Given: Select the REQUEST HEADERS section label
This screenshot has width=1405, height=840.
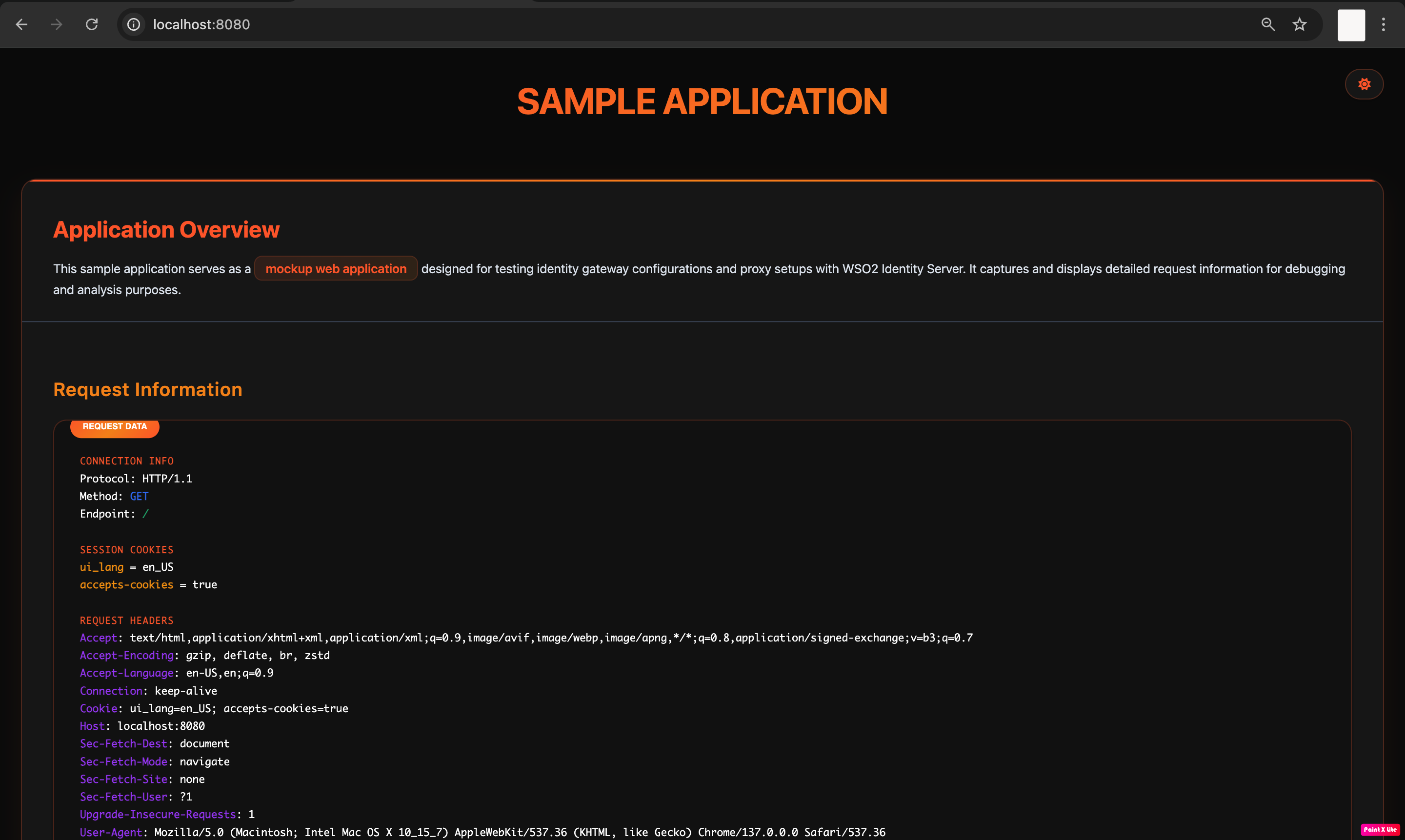Looking at the screenshot, I should pyautogui.click(x=127, y=620).
